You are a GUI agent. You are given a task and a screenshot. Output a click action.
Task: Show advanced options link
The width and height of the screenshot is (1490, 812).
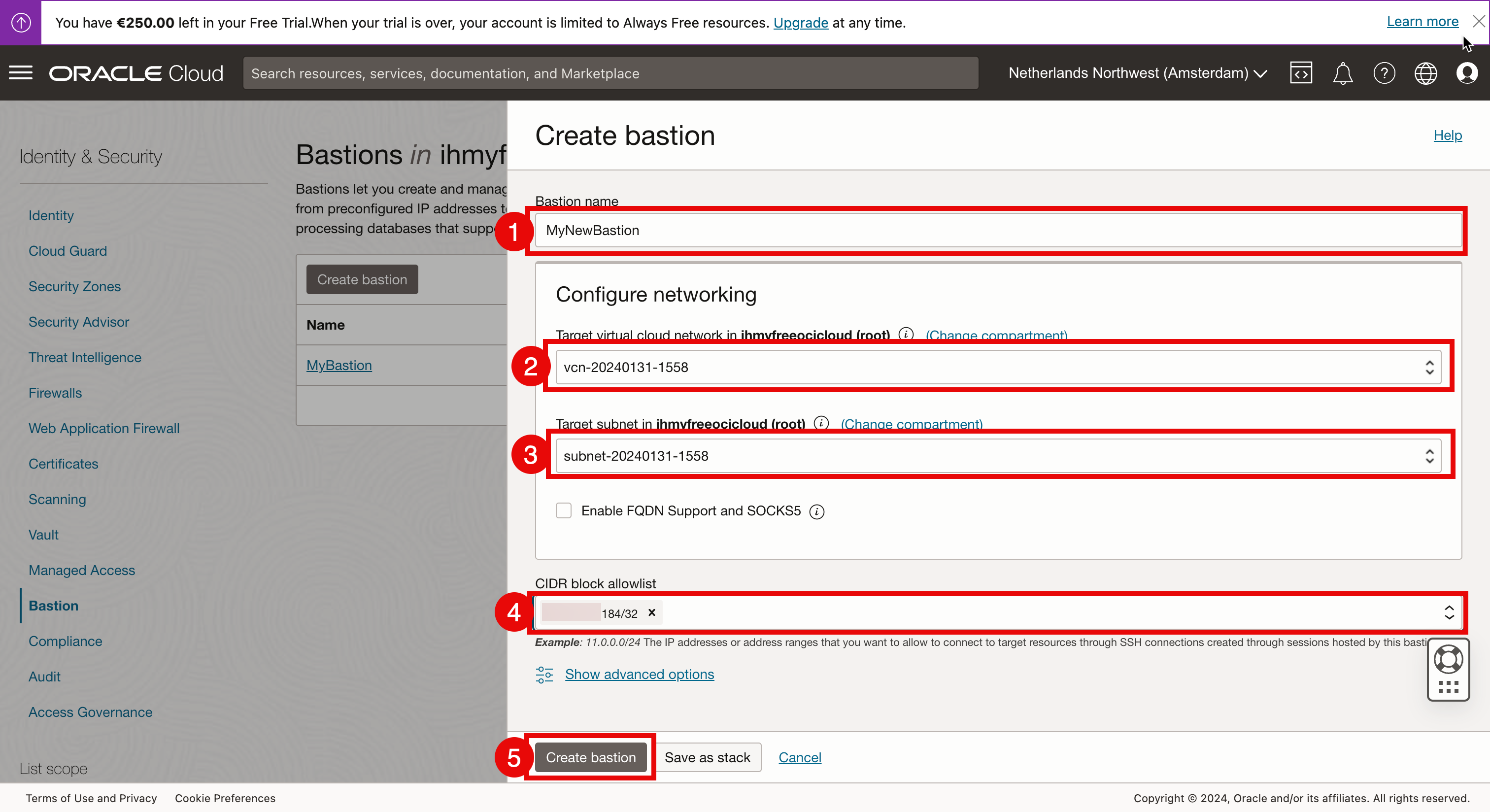click(x=639, y=675)
